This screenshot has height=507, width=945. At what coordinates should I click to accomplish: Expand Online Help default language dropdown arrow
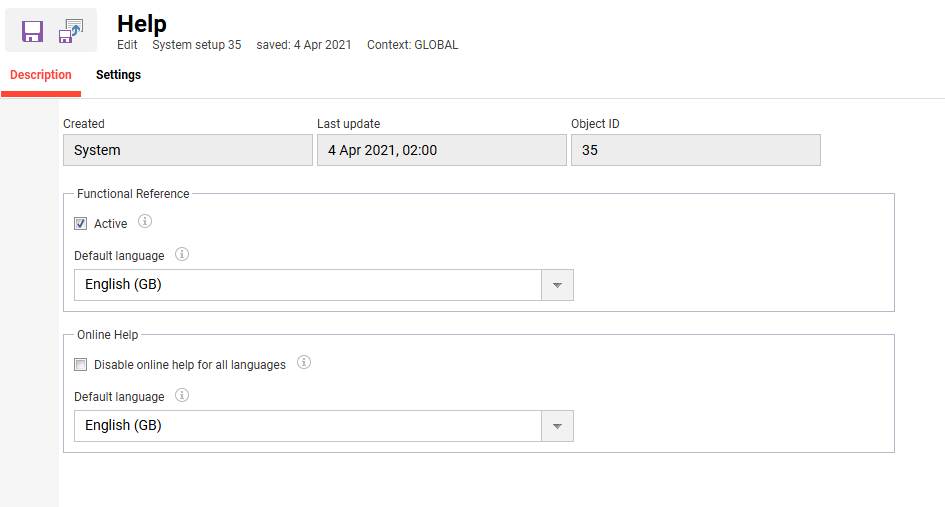557,426
